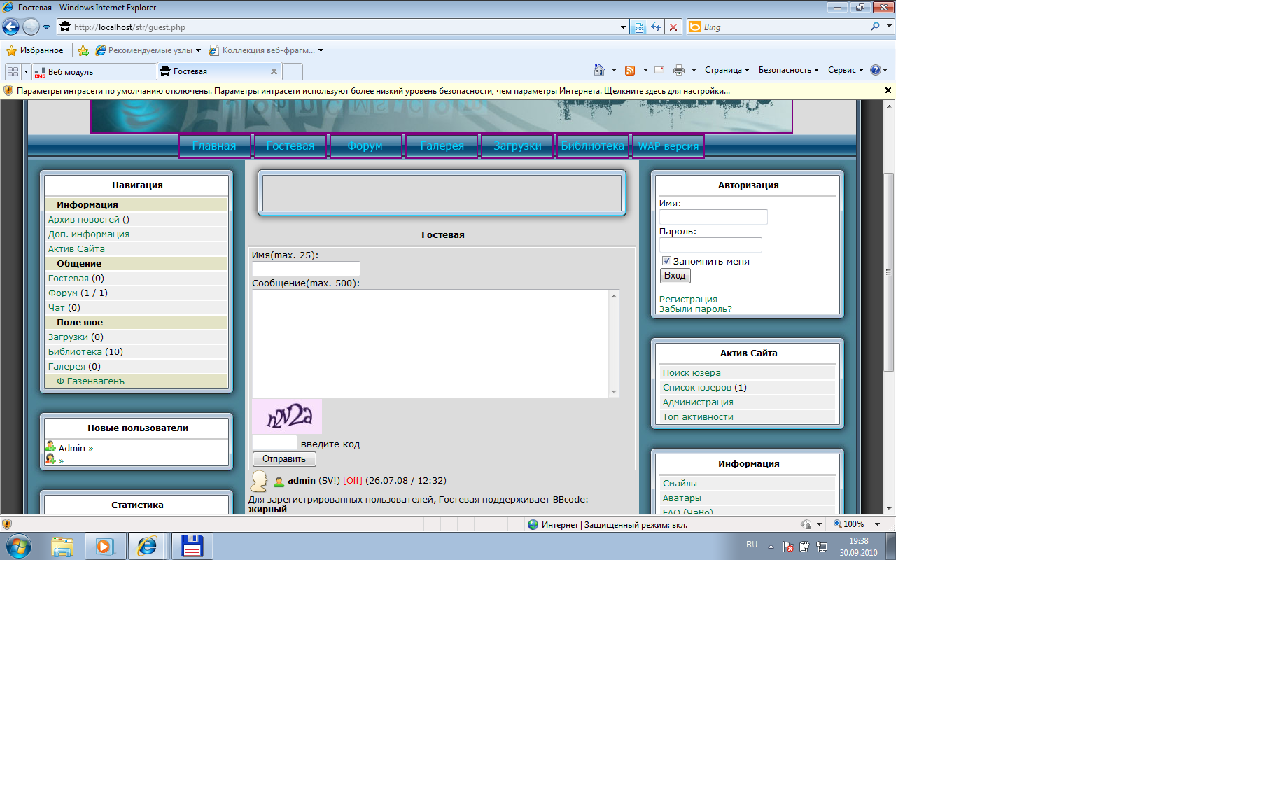The width and height of the screenshot is (1280, 800).
Task: Open a new browser tab
Action: pyautogui.click(x=292, y=72)
